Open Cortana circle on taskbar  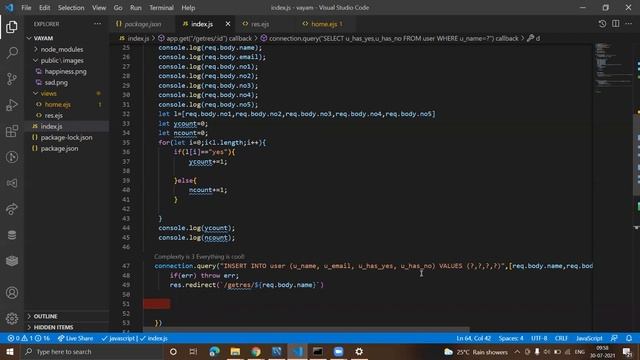(x=173, y=352)
